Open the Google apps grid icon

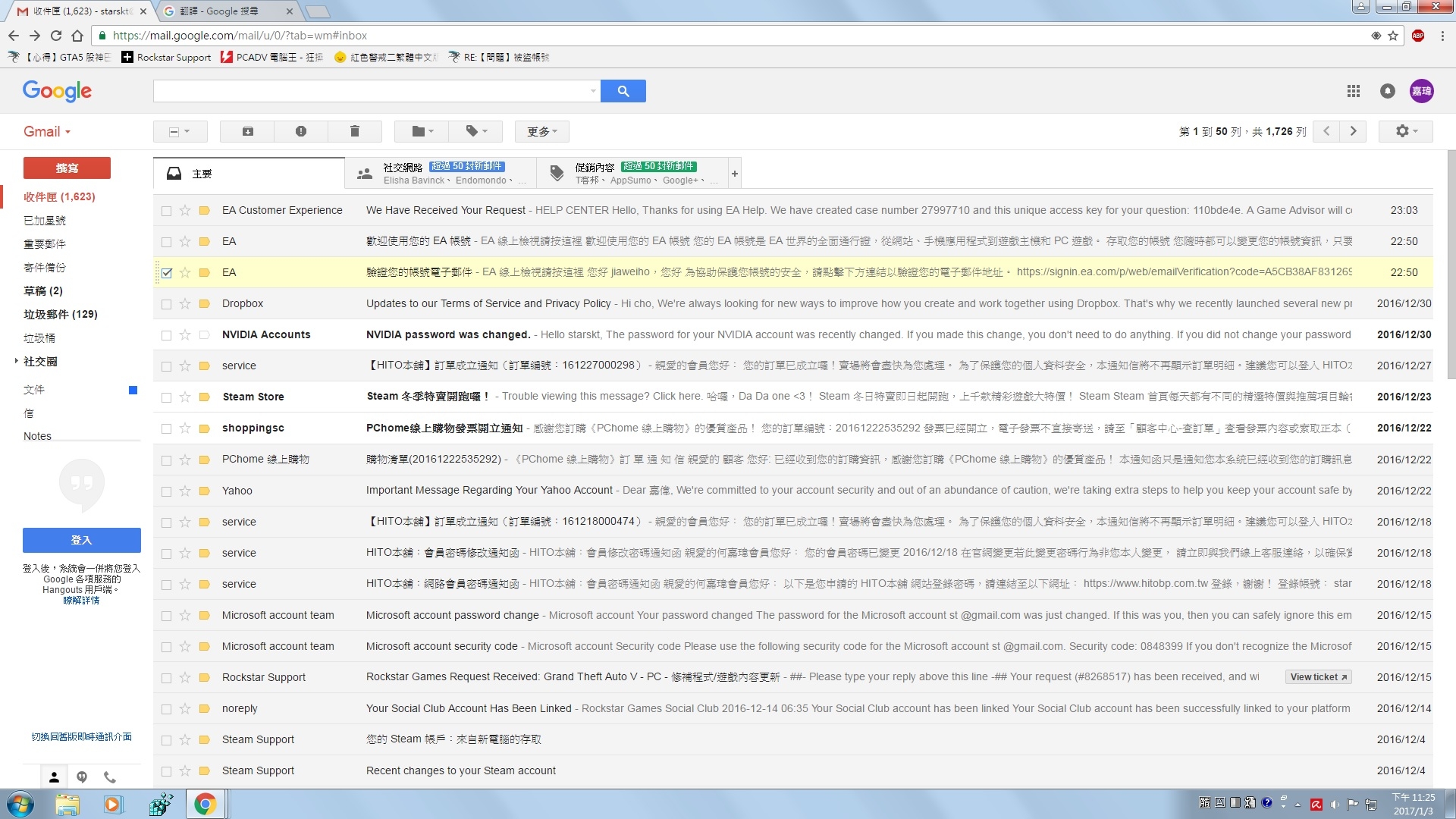coord(1354,91)
